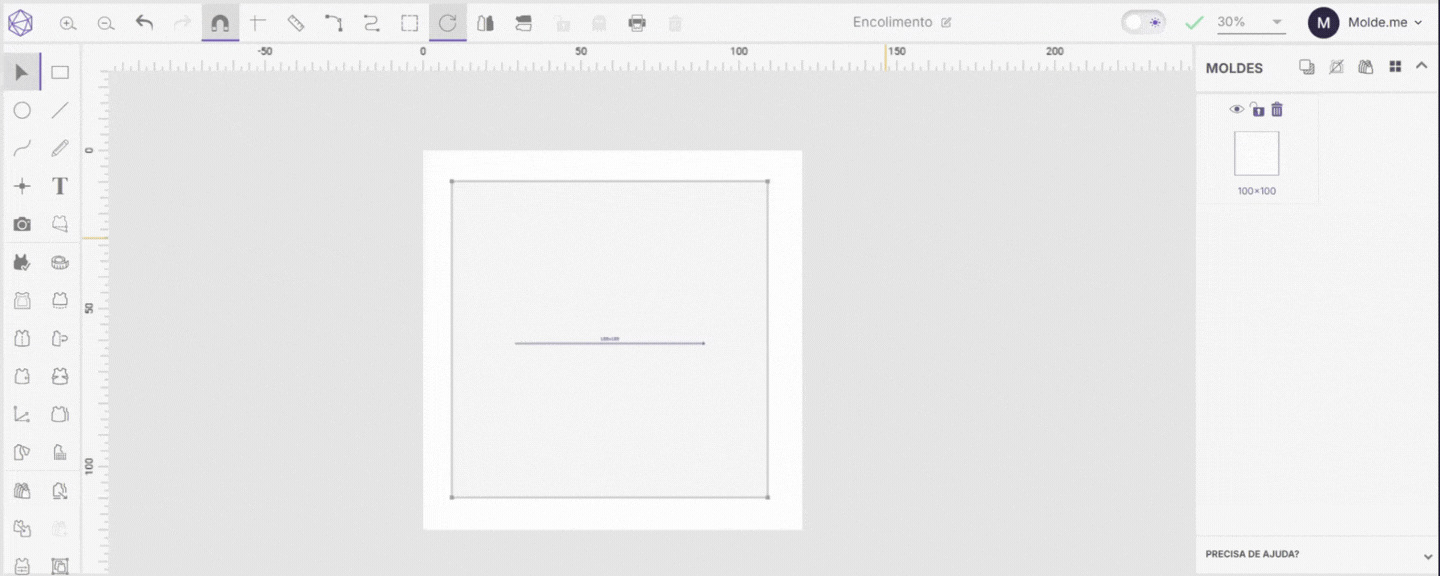Zoom in with the magnifier plus
The image size is (1440, 576).
[68, 23]
